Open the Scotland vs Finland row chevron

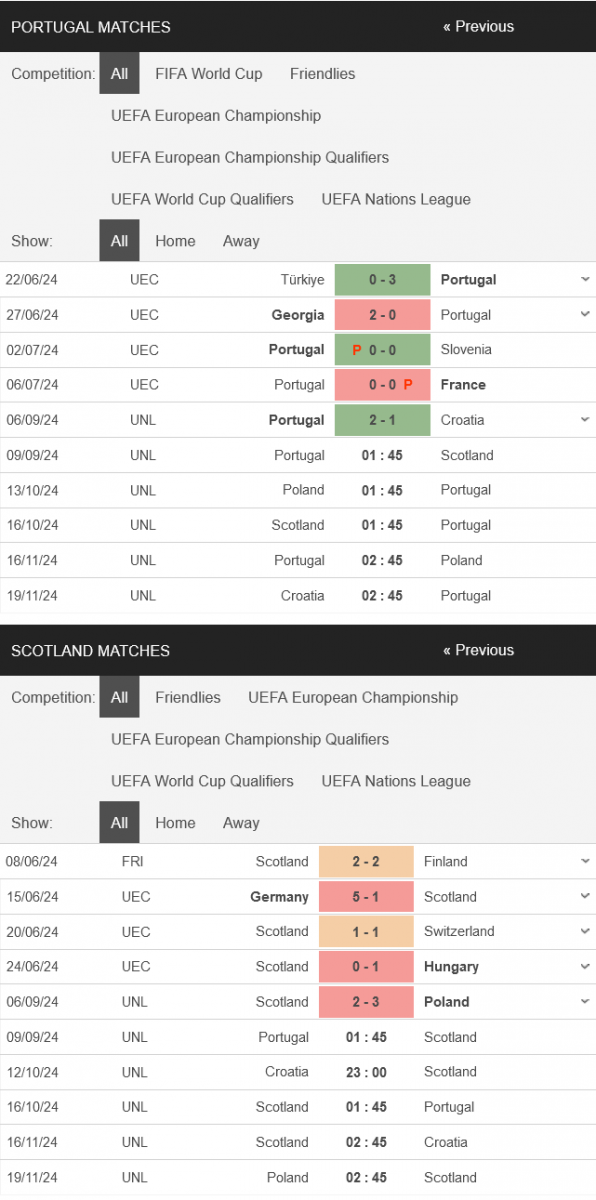pyautogui.click(x=585, y=861)
